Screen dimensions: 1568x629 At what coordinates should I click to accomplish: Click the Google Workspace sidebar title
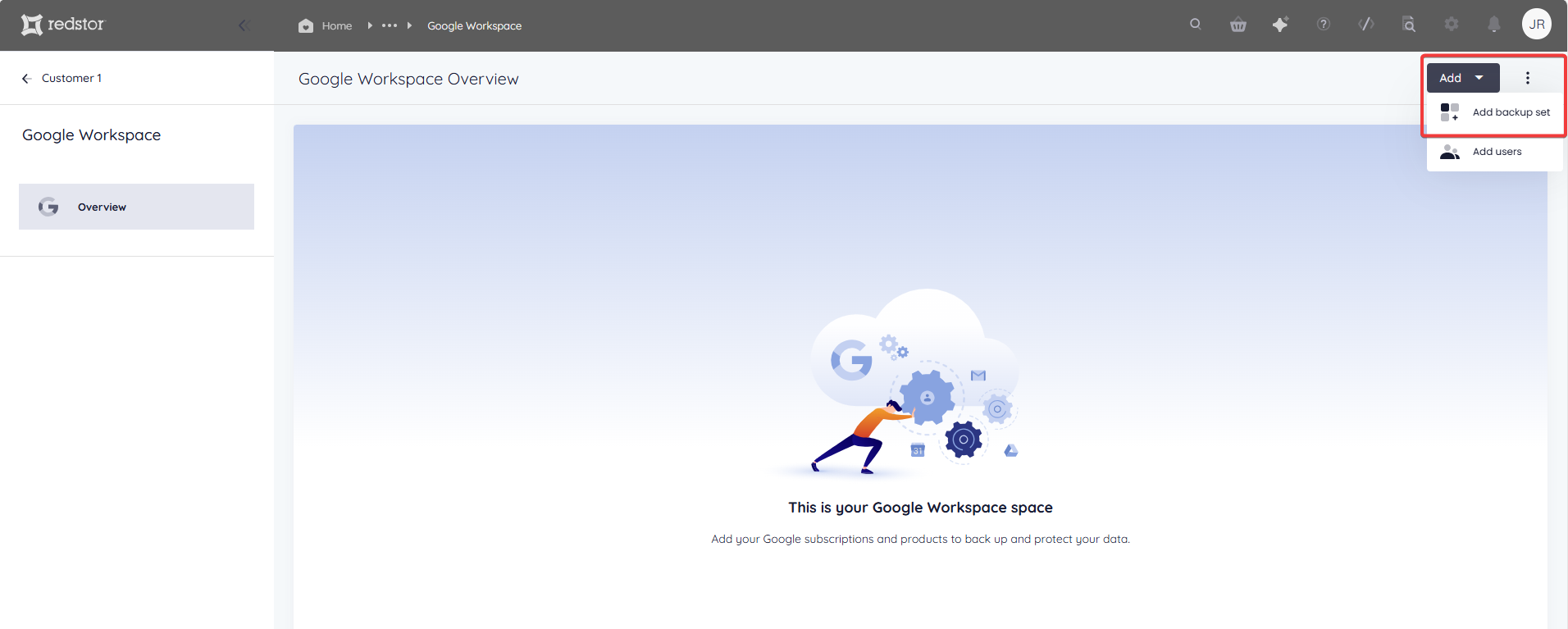(x=91, y=135)
